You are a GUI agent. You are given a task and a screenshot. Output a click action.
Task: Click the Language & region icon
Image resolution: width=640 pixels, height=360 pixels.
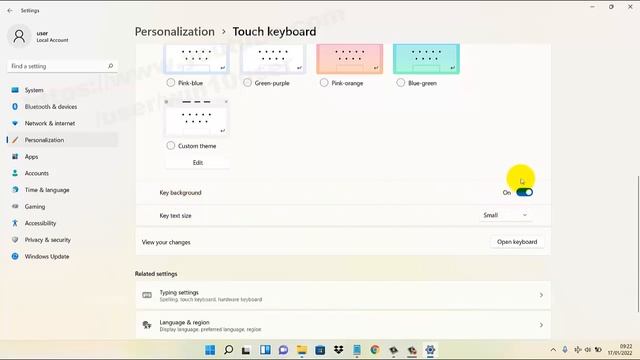tap(147, 325)
